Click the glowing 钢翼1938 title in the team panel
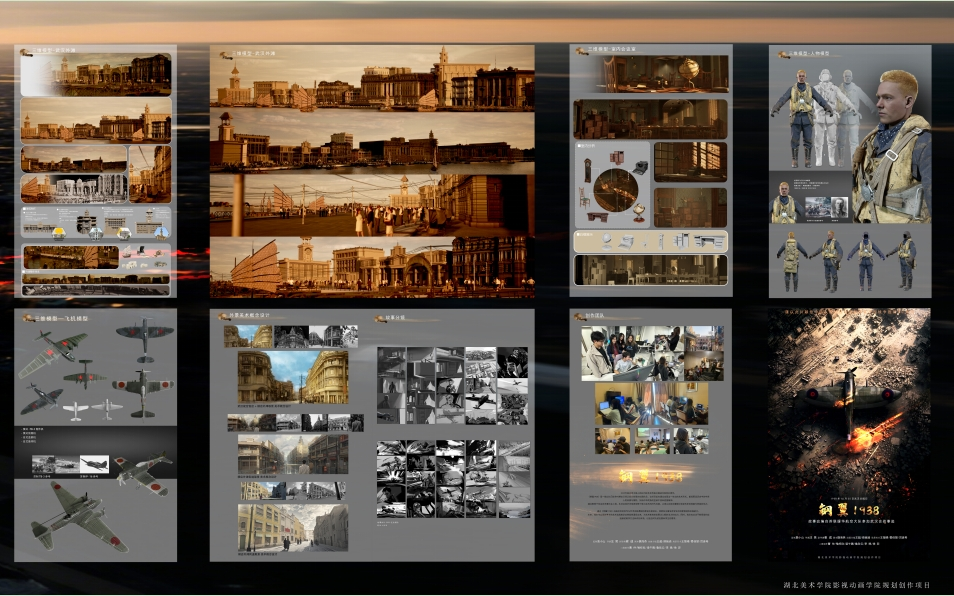This screenshot has height=596, width=954. pos(650,476)
